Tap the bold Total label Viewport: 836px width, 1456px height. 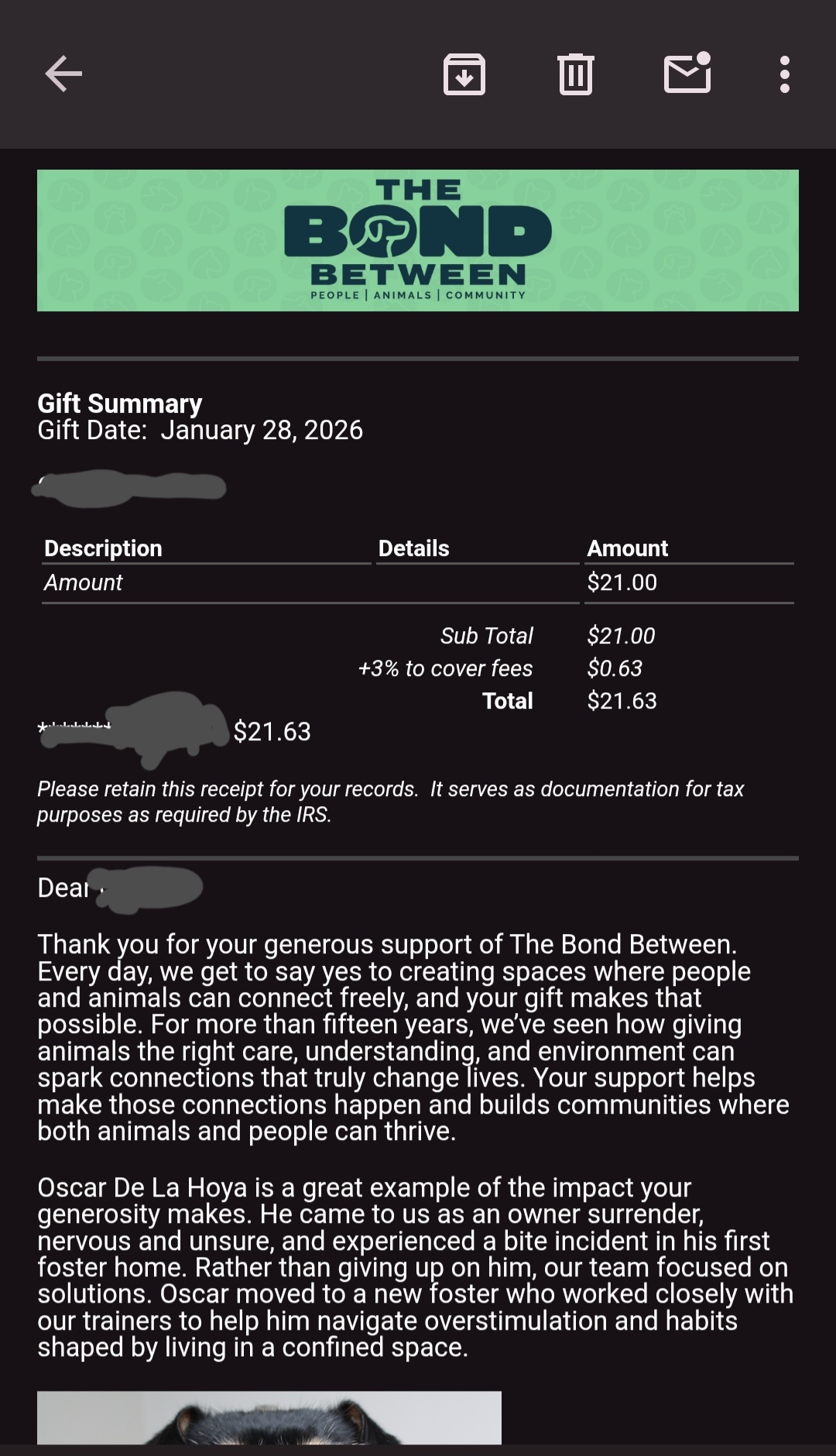point(507,701)
